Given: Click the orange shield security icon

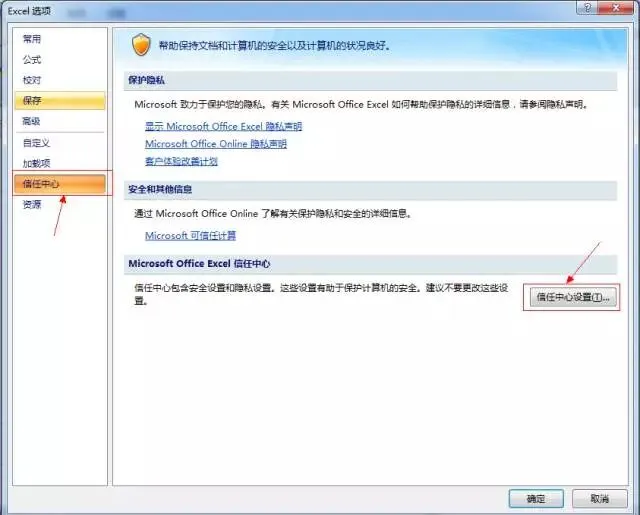Looking at the screenshot, I should [141, 44].
